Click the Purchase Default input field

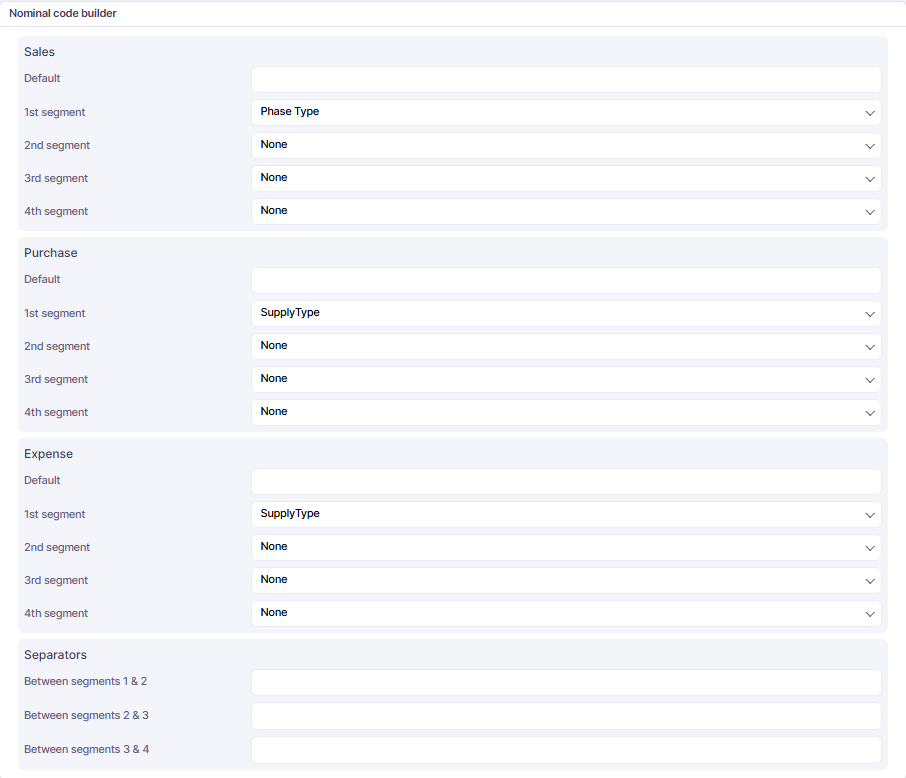[x=565, y=280]
